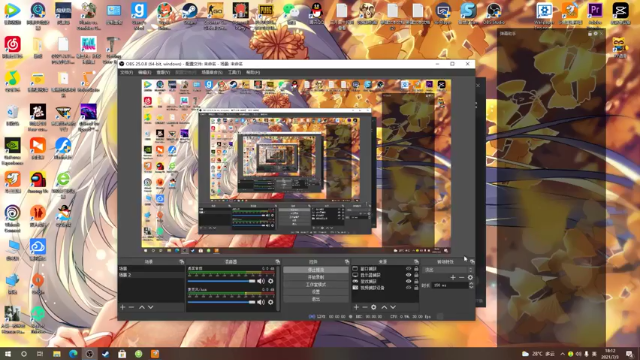
Task: Toggle visibility eye of second source
Action: (408, 275)
